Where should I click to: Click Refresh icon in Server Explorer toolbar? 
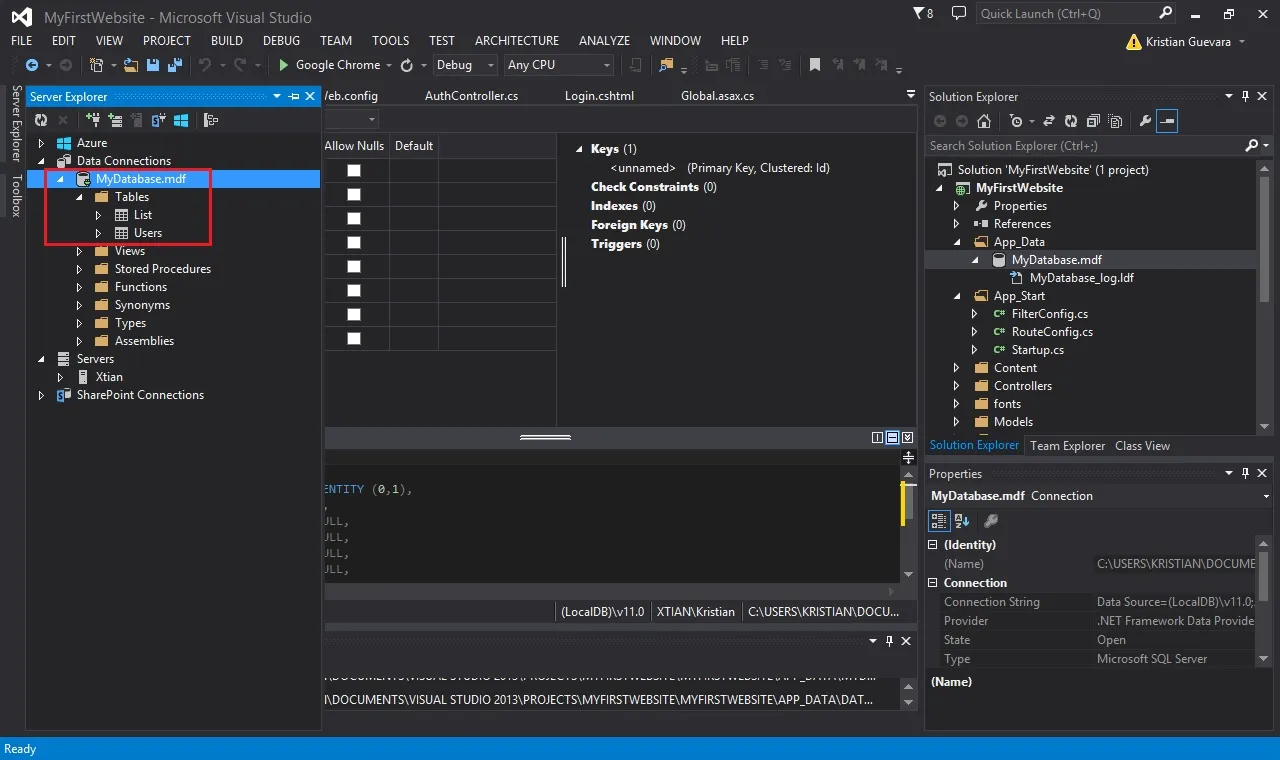41,120
